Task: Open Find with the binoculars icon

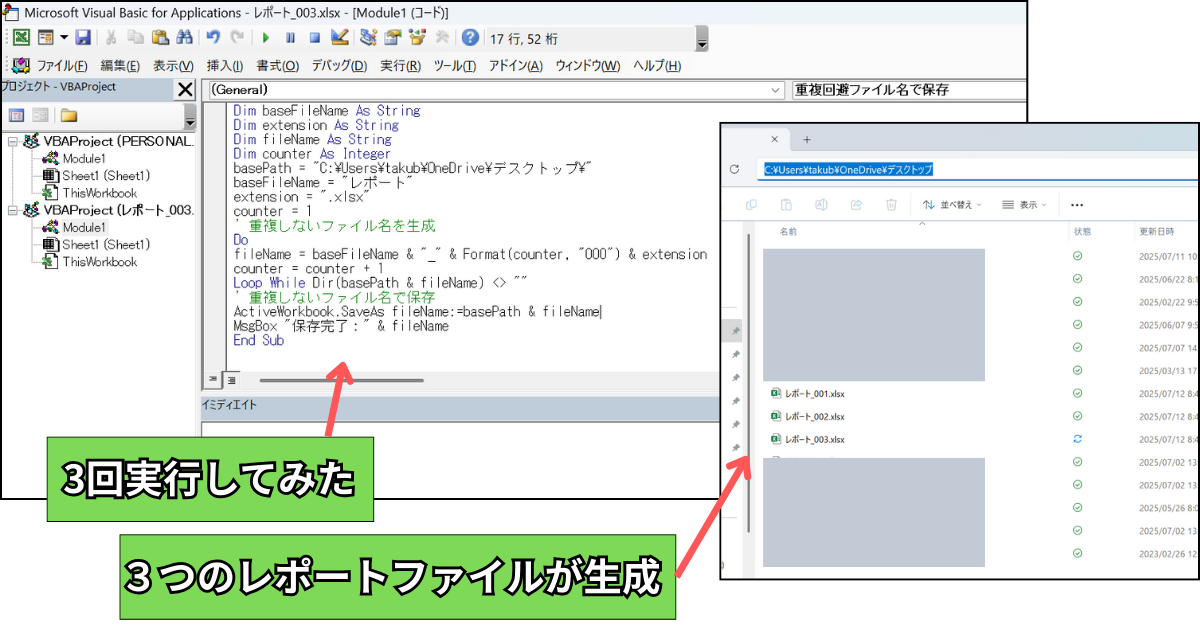Action: [184, 38]
